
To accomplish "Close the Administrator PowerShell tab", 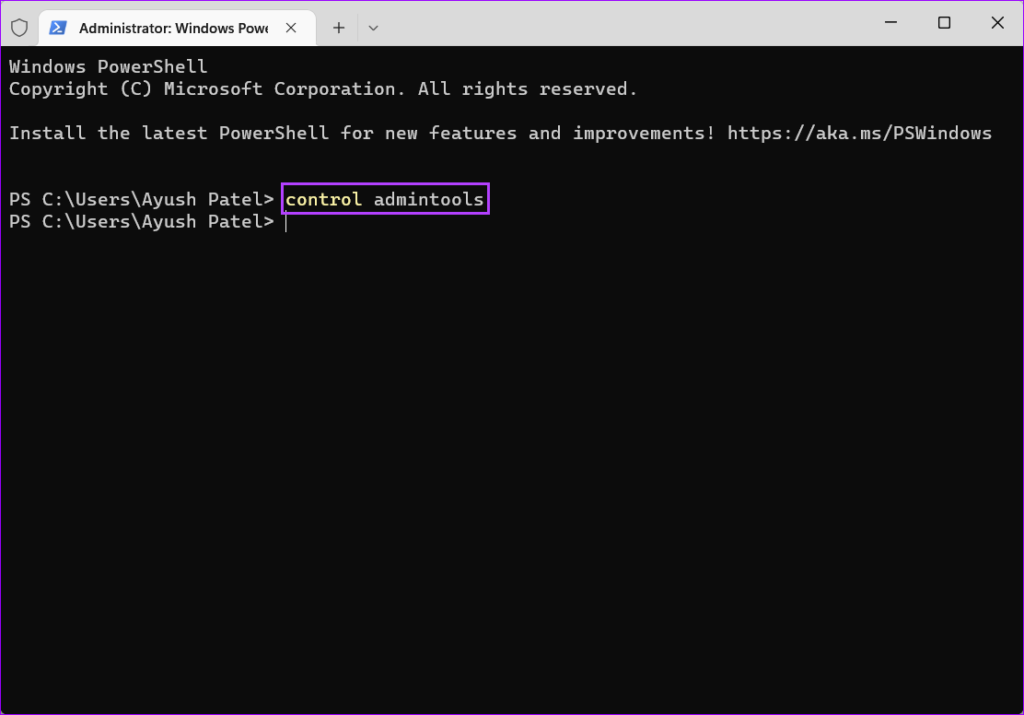I will point(293,28).
